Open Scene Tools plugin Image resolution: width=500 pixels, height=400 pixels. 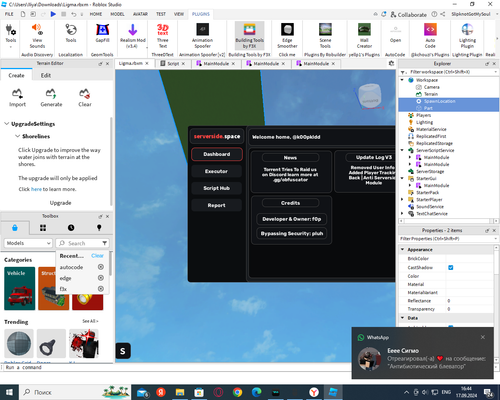point(325,36)
